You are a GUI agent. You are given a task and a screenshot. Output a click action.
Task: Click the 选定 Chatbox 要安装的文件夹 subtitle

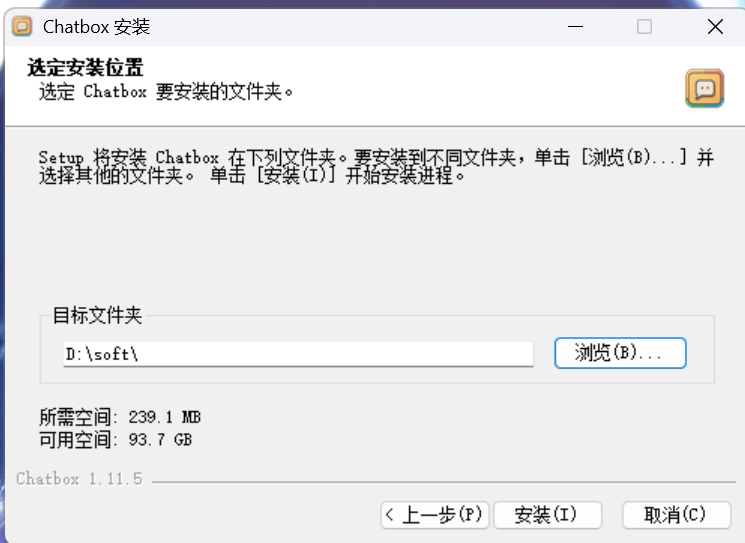click(166, 92)
